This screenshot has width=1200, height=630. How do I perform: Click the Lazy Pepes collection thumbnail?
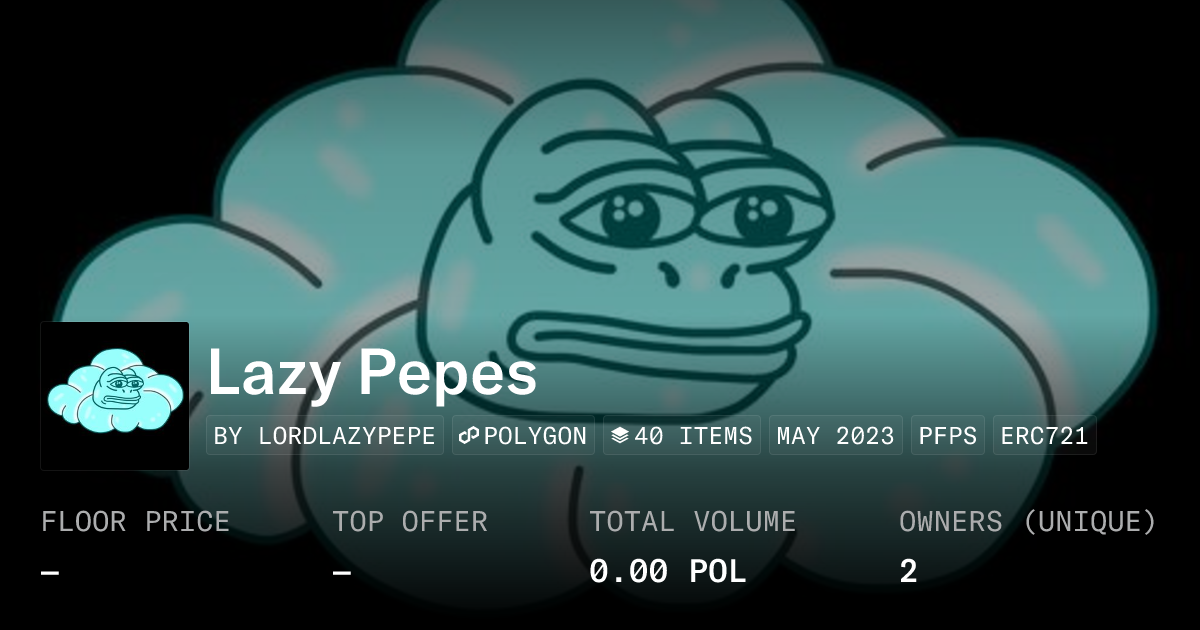[x=115, y=396]
